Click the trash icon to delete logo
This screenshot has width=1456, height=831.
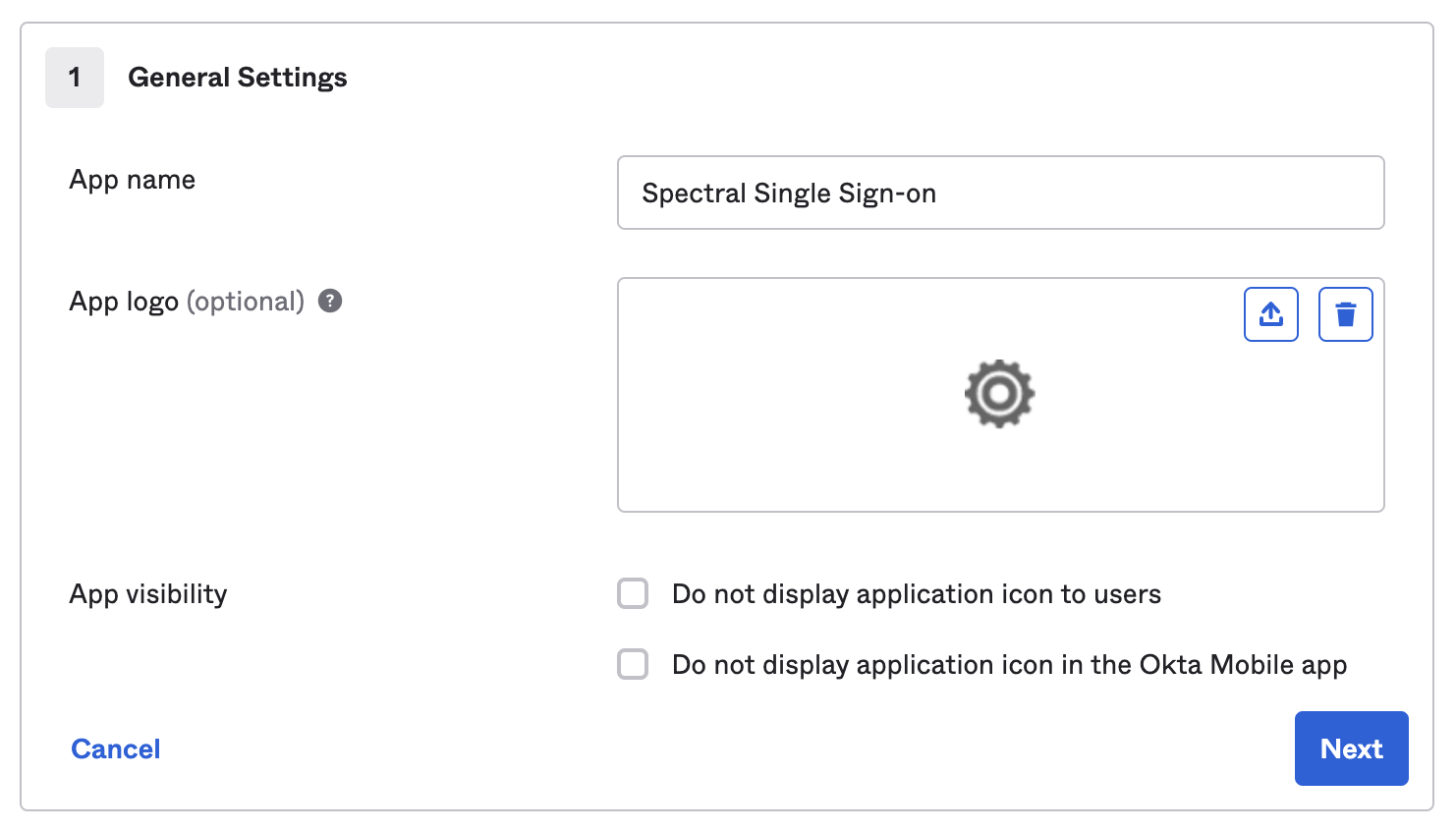1345,314
